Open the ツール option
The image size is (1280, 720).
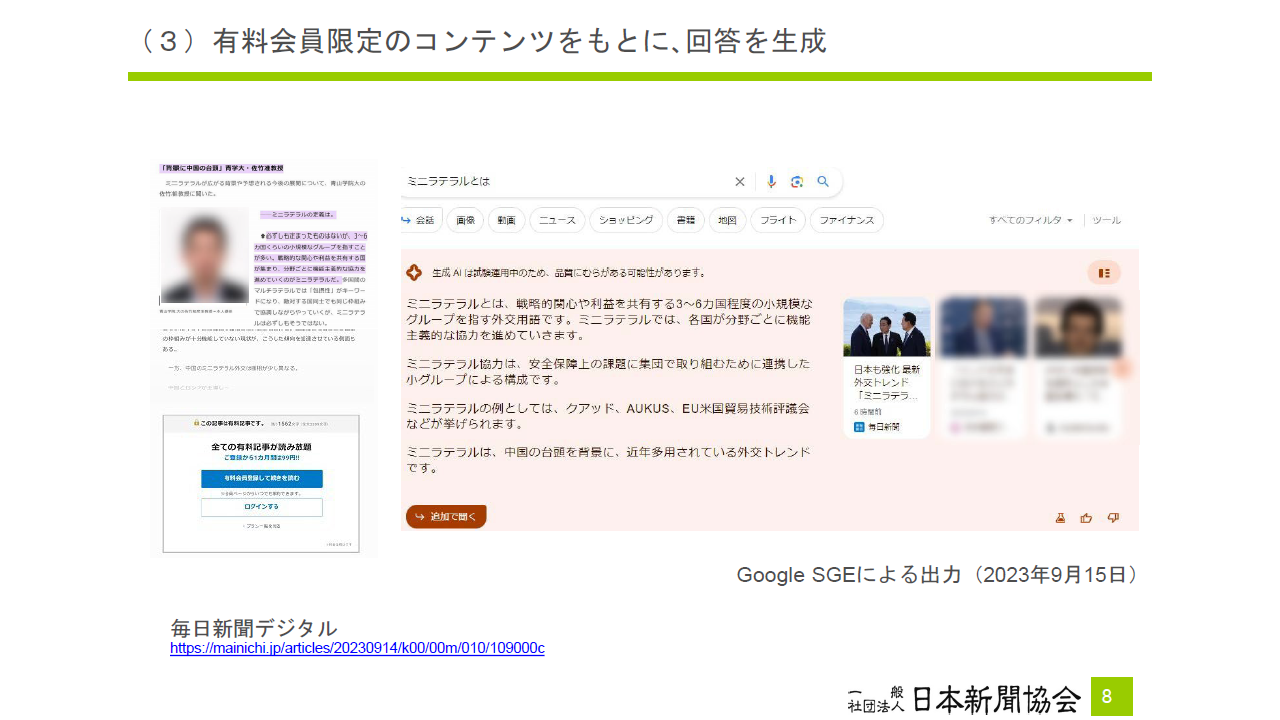(x=1107, y=220)
